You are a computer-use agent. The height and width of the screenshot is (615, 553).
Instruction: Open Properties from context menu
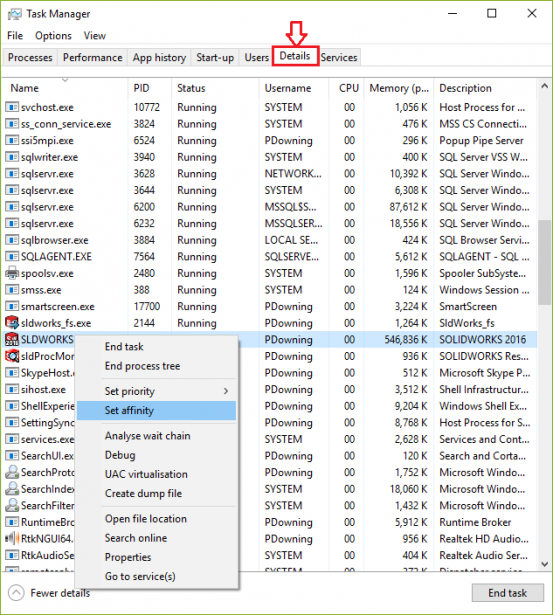coord(157,557)
